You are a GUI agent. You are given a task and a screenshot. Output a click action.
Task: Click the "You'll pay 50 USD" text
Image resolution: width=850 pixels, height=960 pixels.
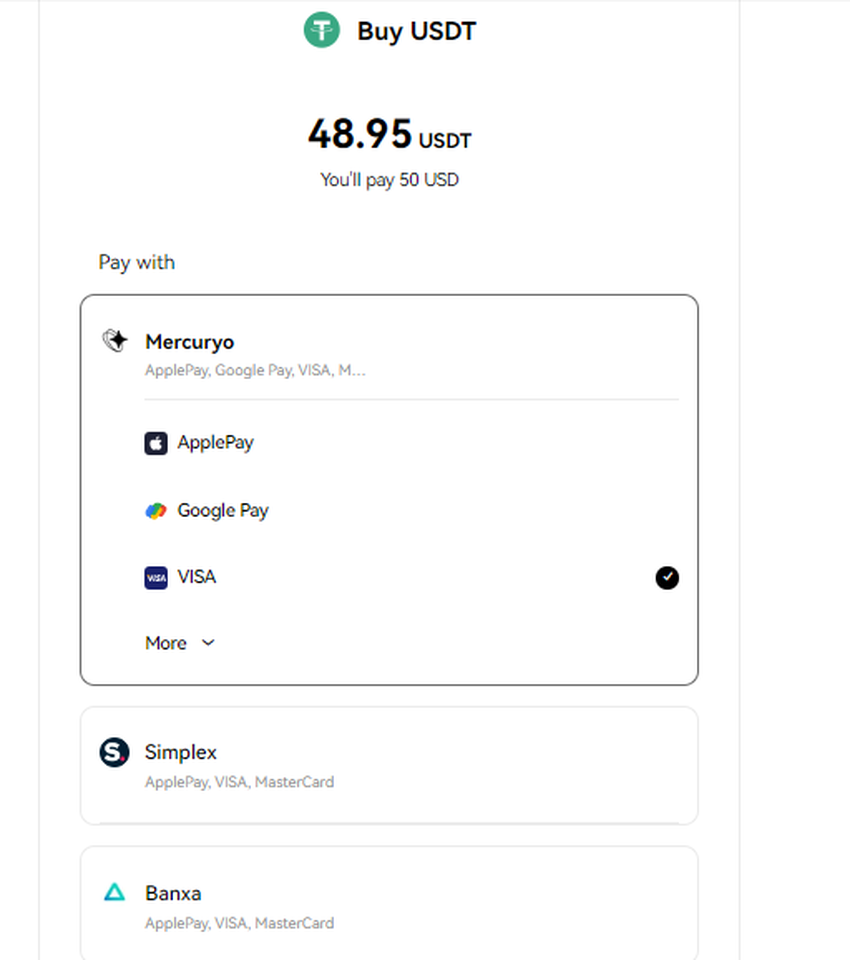(389, 180)
